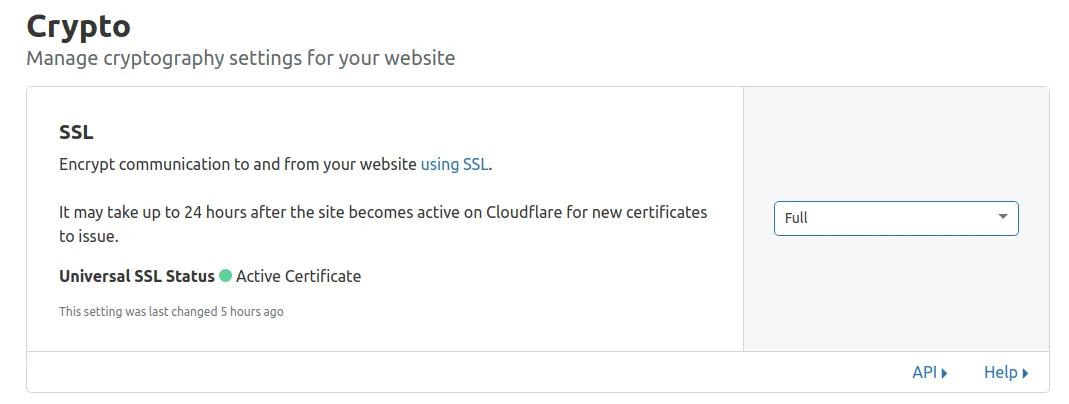Select the SSL section heading

76,132
